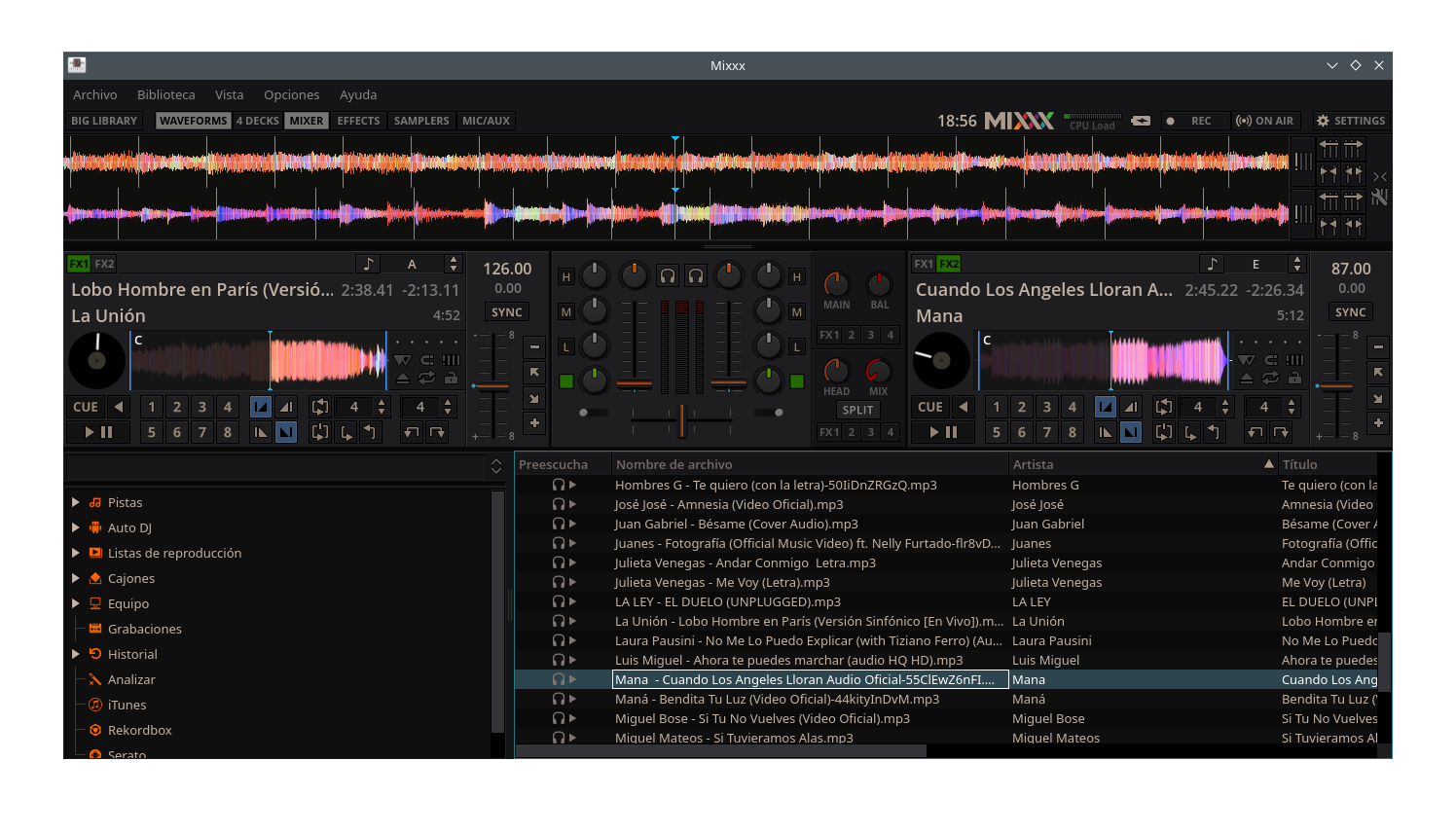The image size is (1456, 834).
Task: Open the Vista menu
Action: (x=229, y=94)
